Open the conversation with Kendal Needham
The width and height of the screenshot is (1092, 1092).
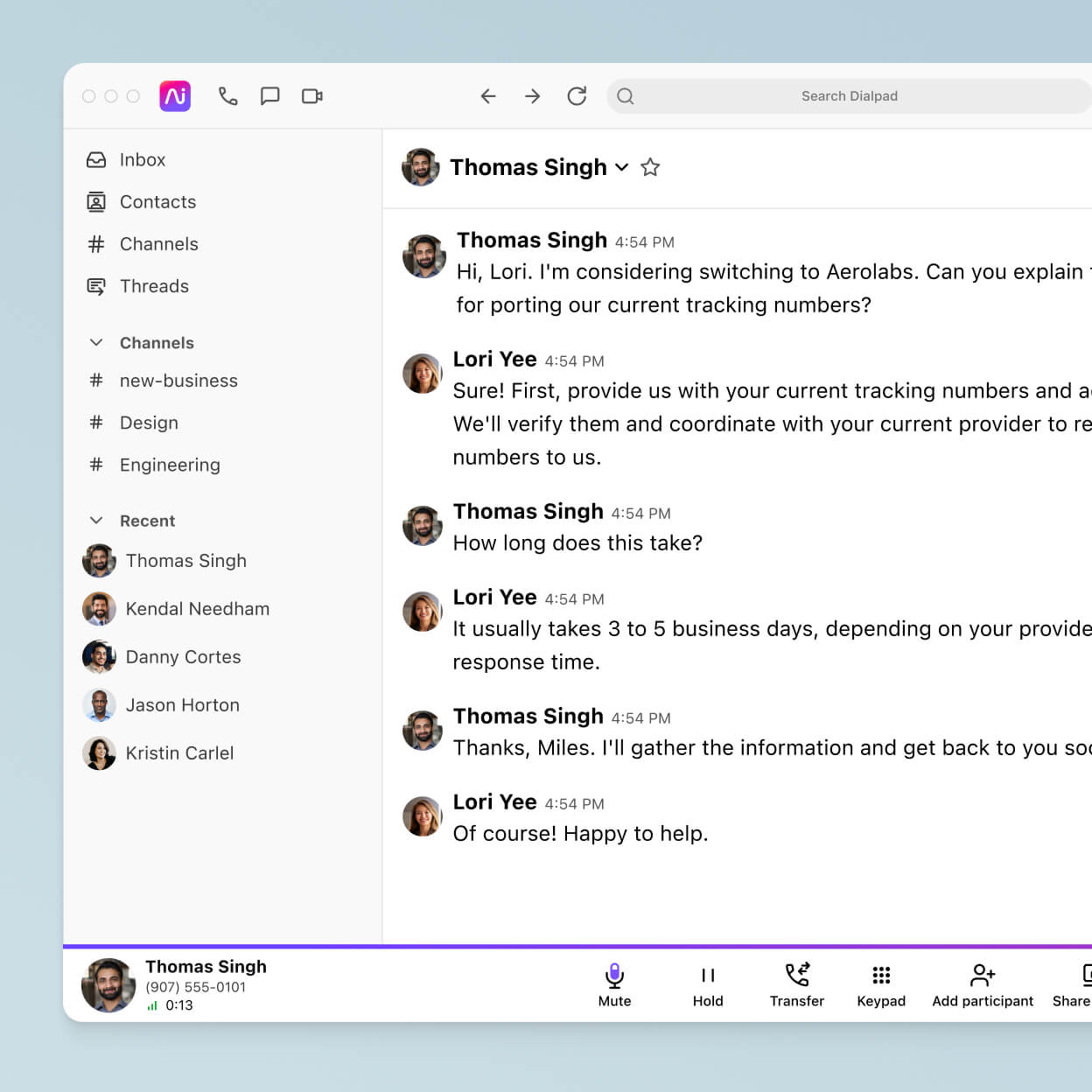[198, 609]
